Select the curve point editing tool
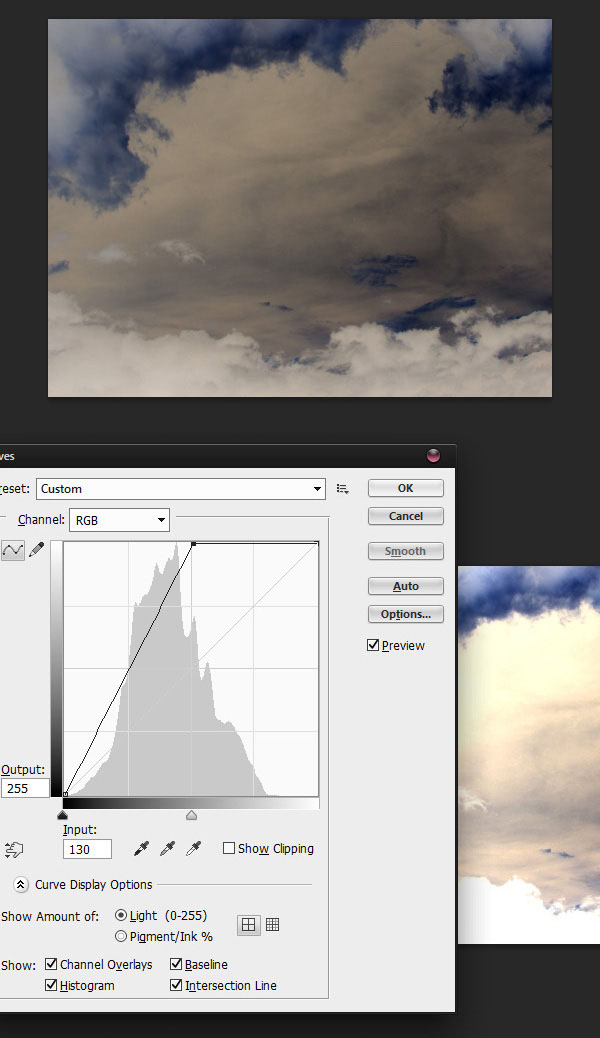The height and width of the screenshot is (1038, 600). [x=13, y=549]
